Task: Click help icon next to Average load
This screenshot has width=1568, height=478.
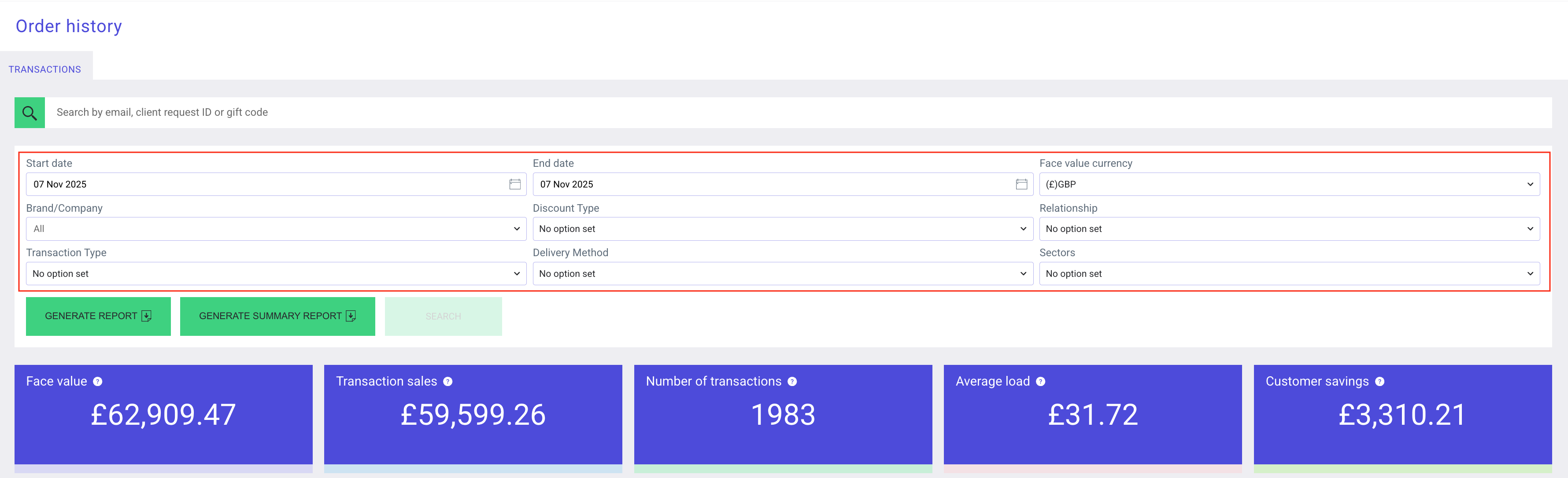Action: point(1040,381)
